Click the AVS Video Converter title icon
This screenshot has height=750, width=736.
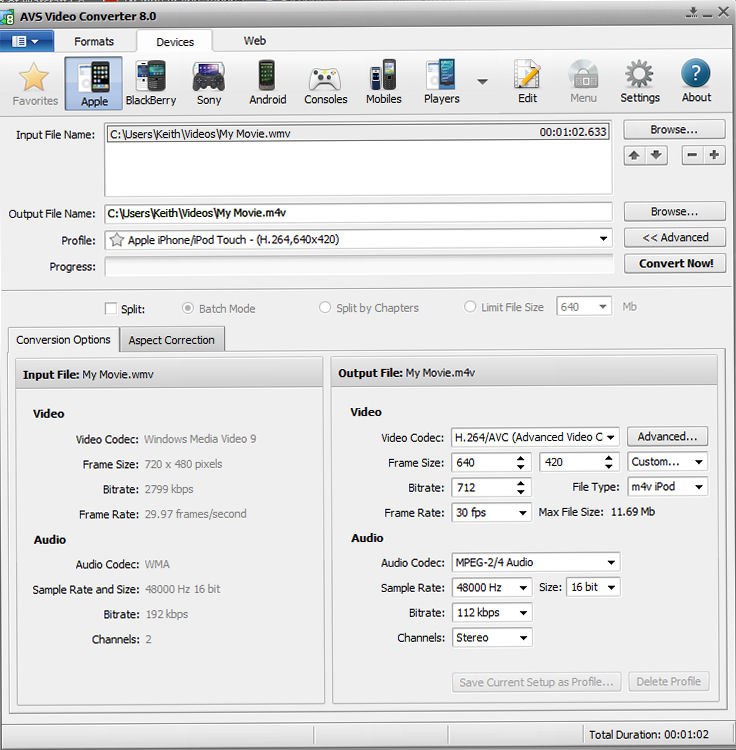click(x=7, y=17)
